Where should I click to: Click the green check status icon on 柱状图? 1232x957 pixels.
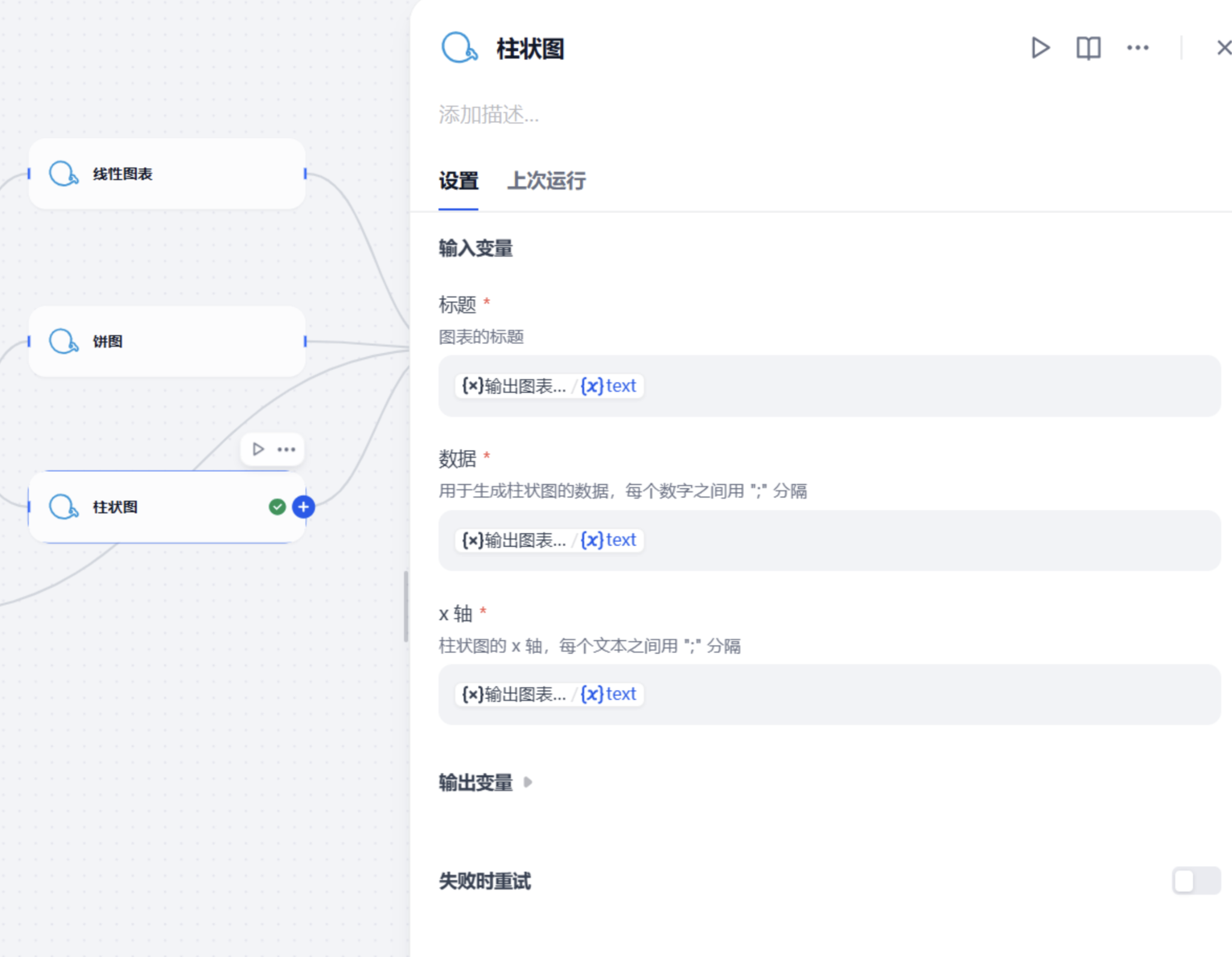(277, 507)
